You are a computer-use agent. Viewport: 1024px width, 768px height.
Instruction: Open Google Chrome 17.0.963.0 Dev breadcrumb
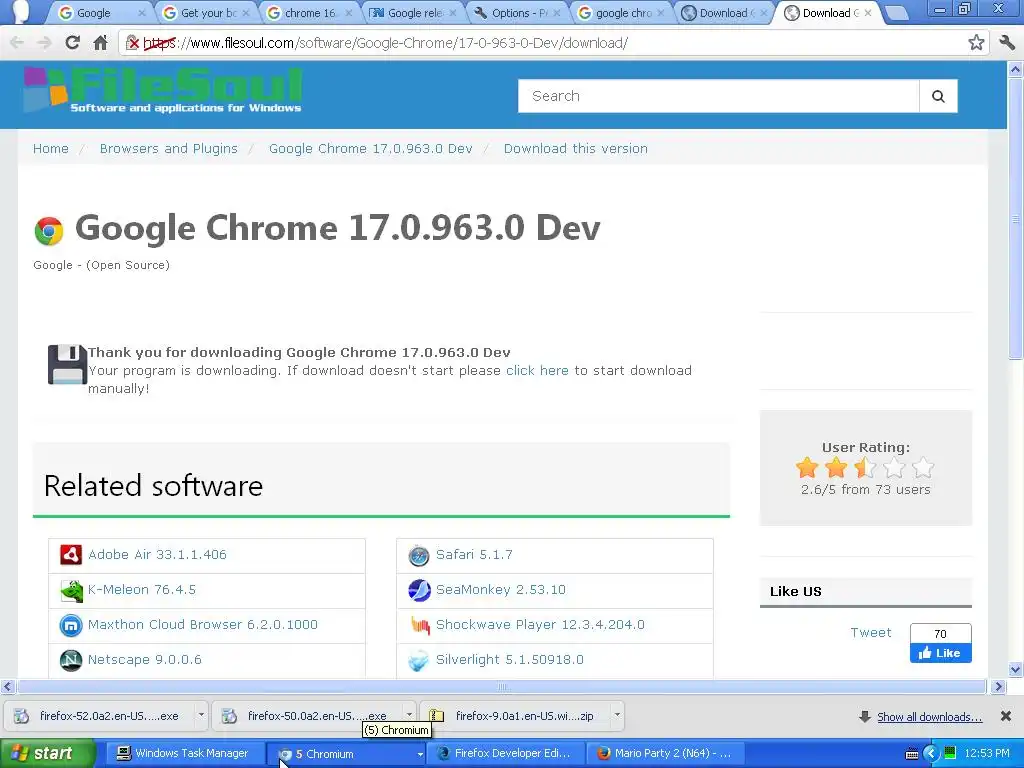[x=370, y=148]
